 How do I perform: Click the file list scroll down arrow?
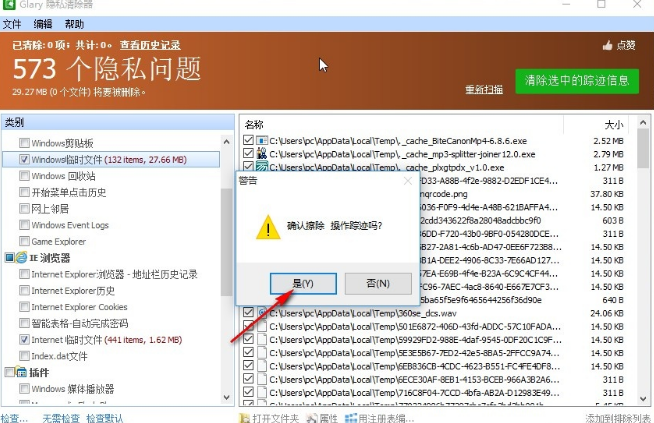coord(643,399)
